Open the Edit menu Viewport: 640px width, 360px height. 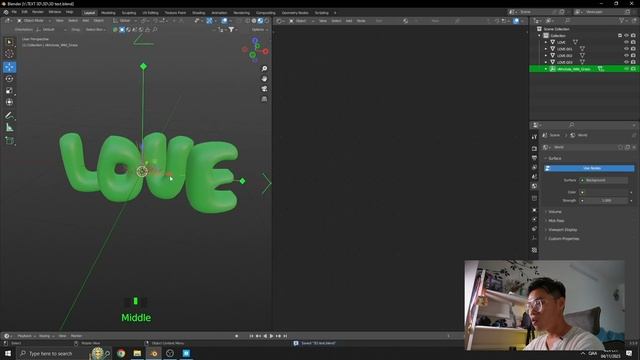pos(24,12)
